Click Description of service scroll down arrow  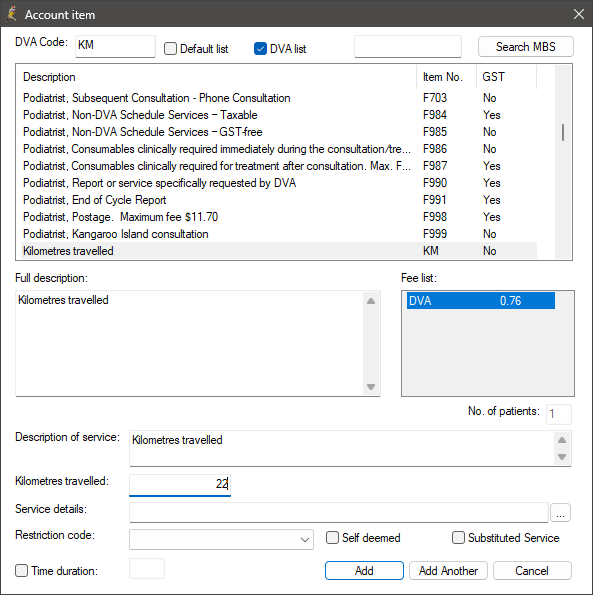click(x=562, y=457)
